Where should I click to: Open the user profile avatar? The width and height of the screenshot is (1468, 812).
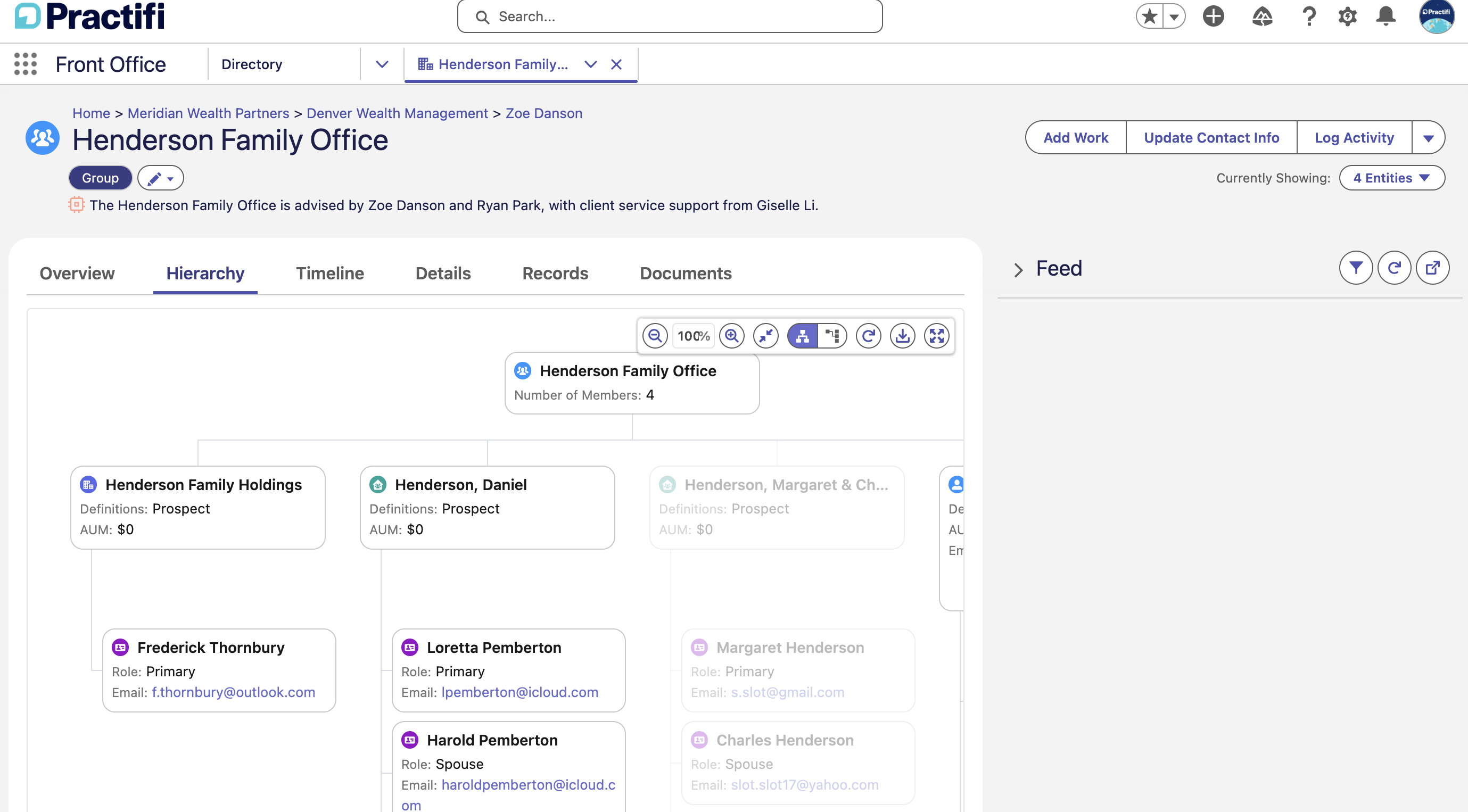[1436, 16]
